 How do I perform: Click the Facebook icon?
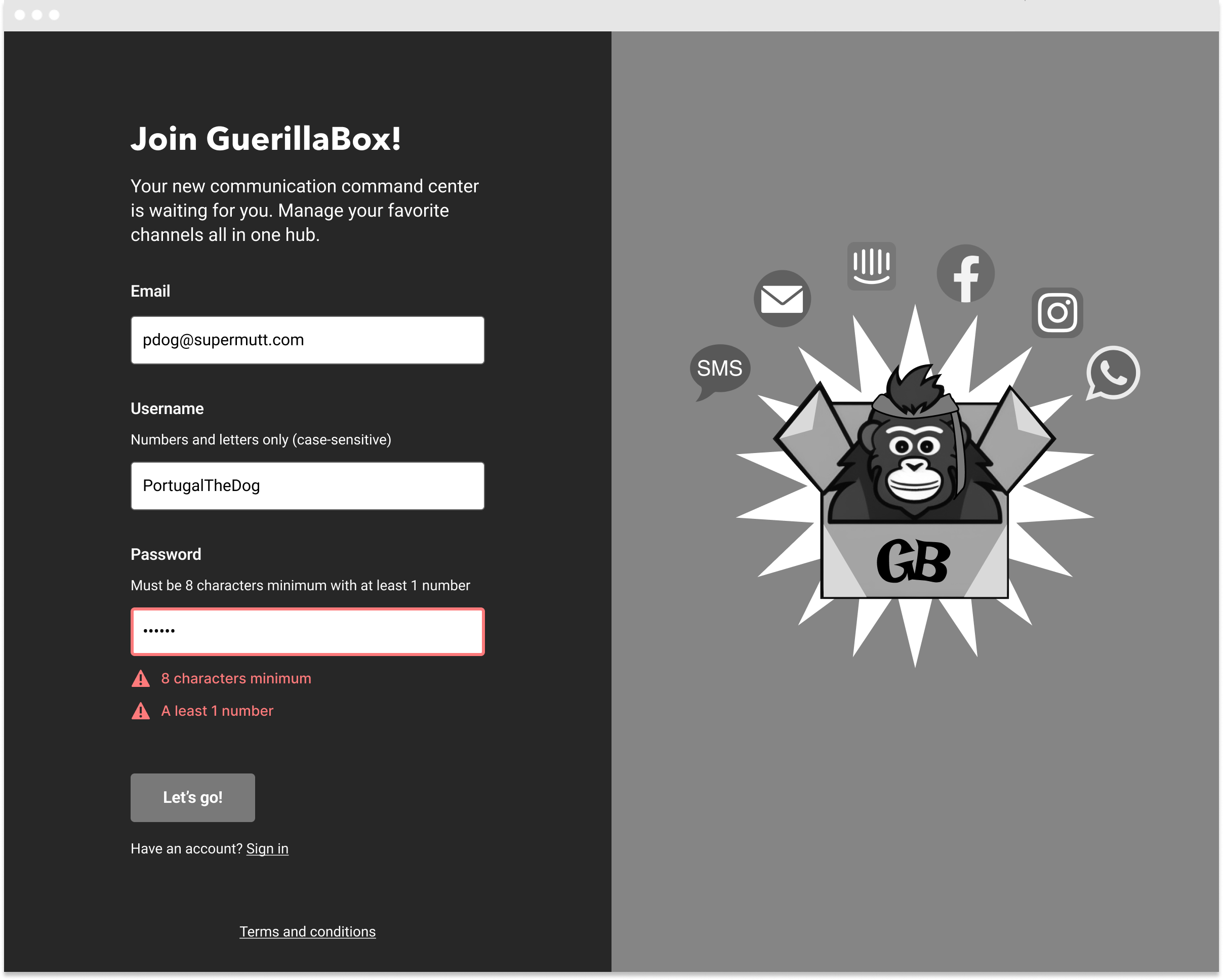(965, 274)
